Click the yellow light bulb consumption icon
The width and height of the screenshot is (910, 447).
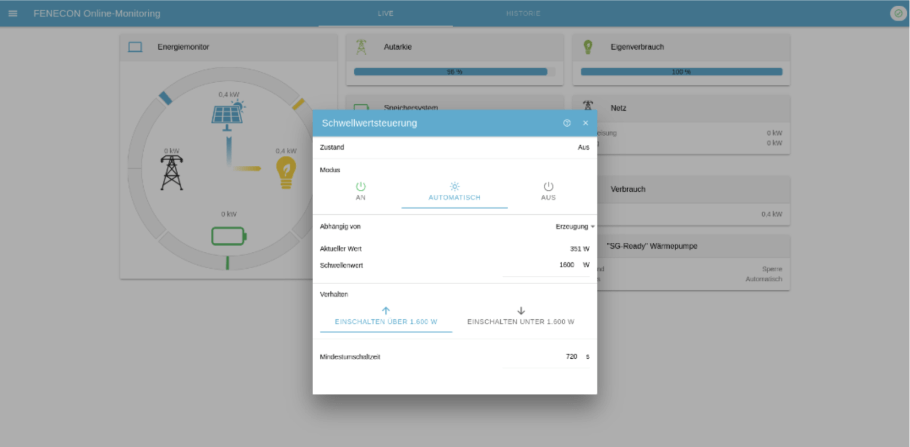(286, 172)
